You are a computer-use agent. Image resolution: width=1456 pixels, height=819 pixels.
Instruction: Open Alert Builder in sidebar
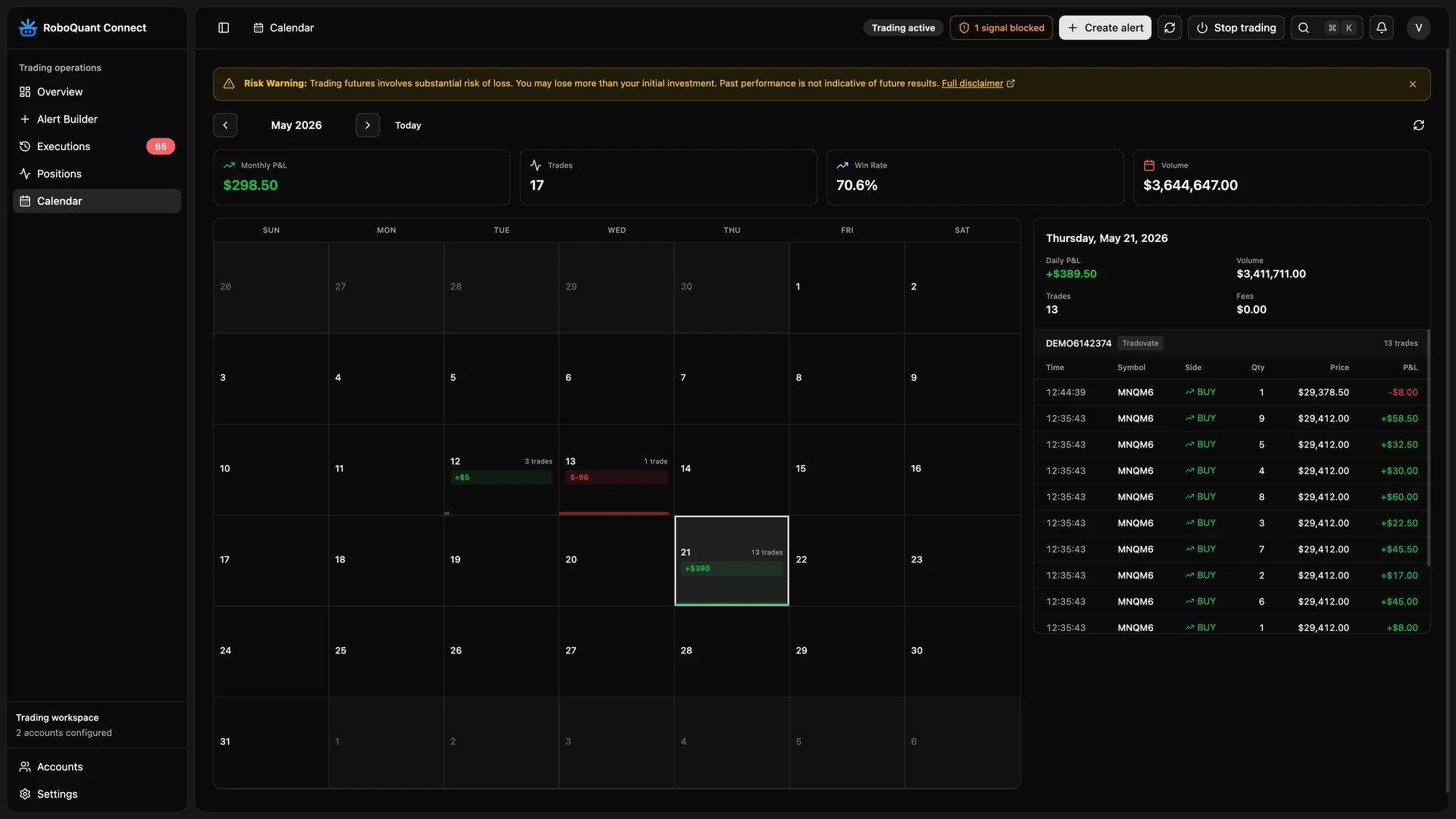[x=97, y=119]
